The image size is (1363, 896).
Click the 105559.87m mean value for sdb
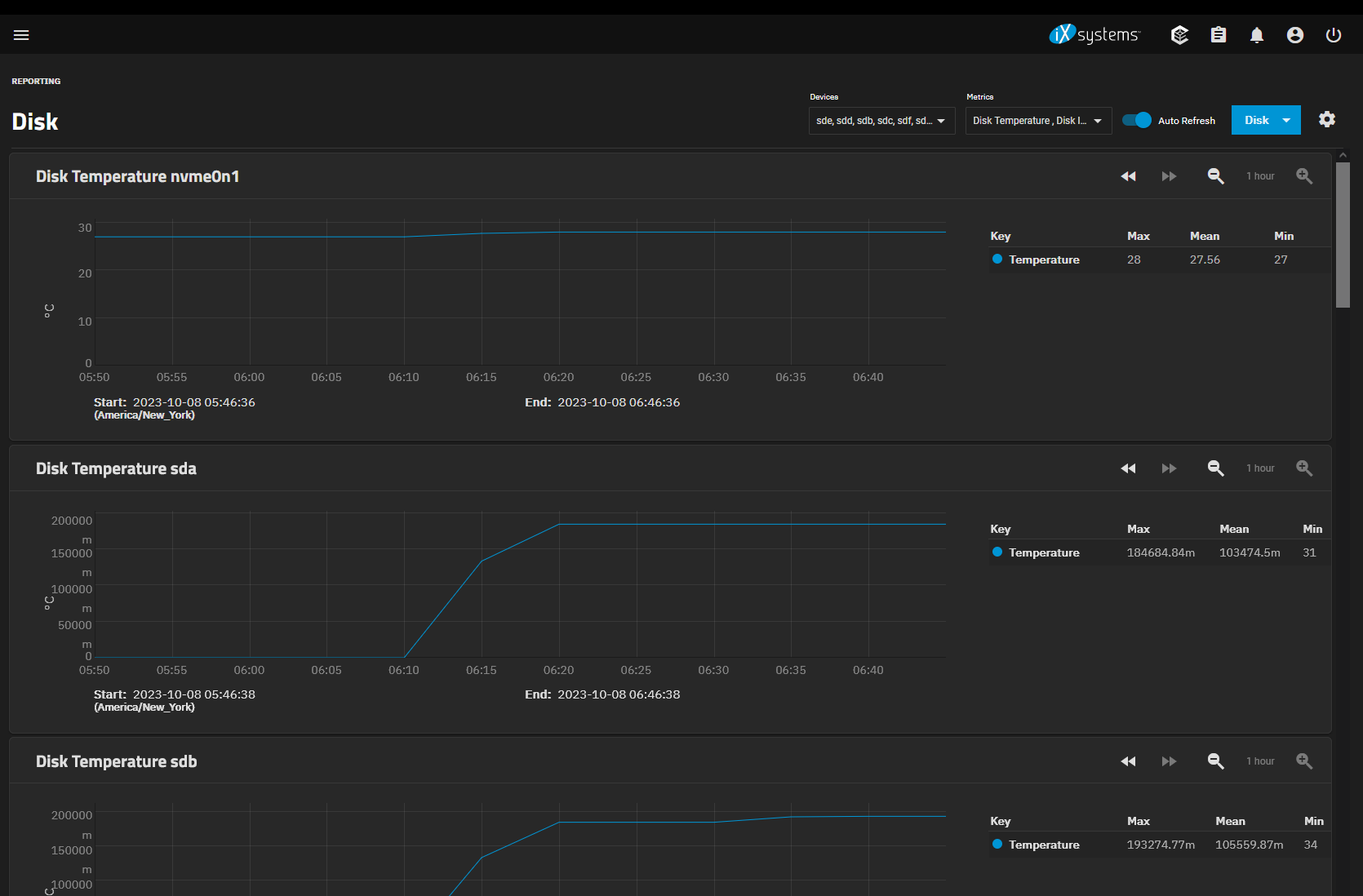click(x=1249, y=845)
